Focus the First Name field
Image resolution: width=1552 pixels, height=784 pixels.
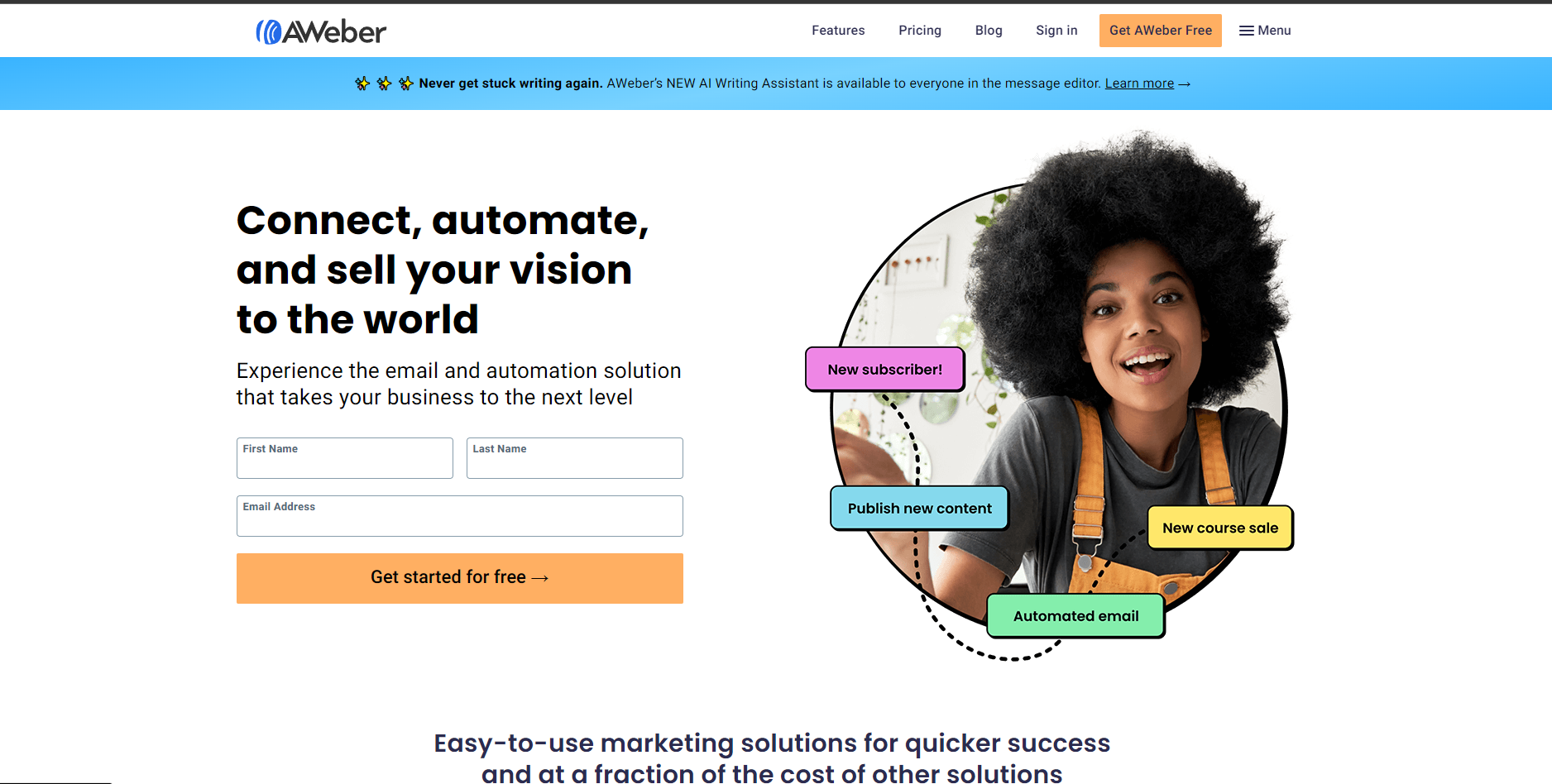(345, 458)
